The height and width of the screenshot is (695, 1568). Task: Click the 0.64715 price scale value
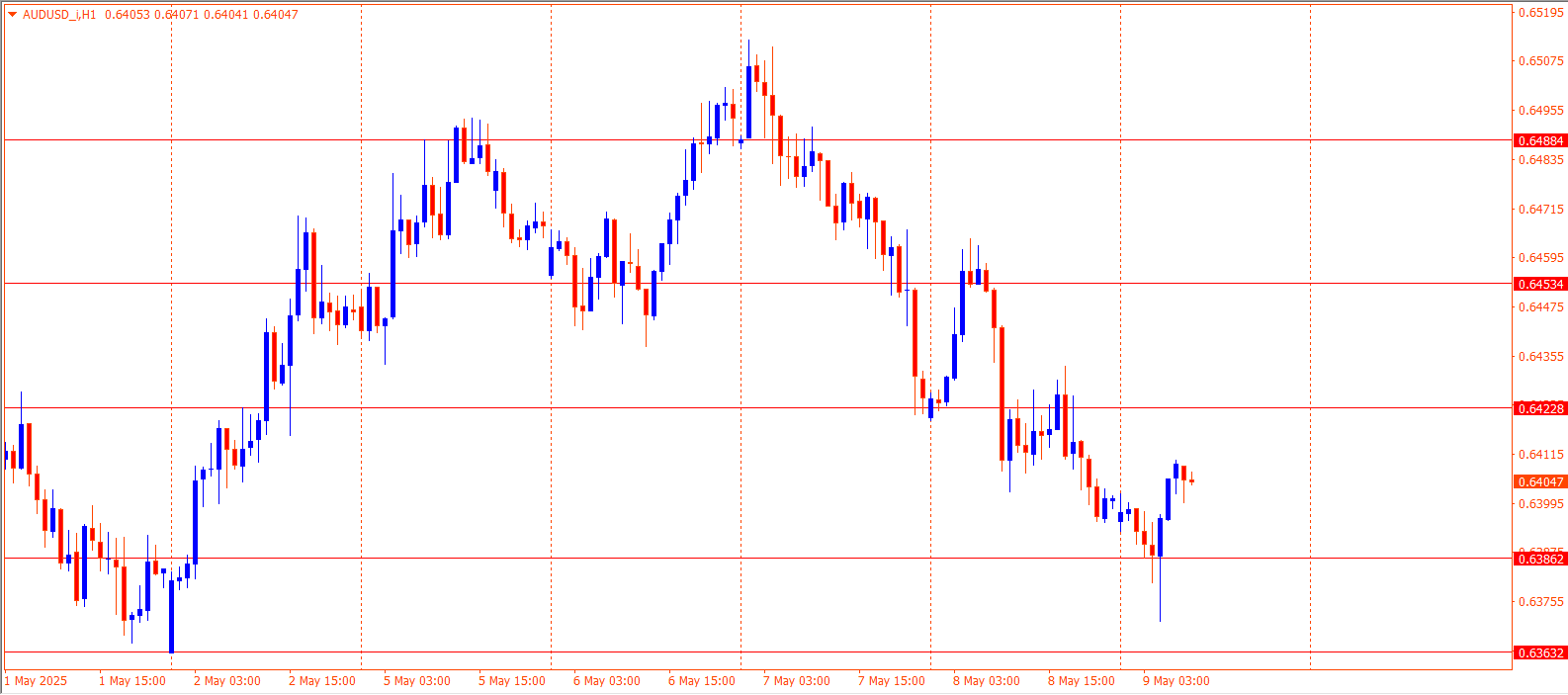click(1541, 210)
